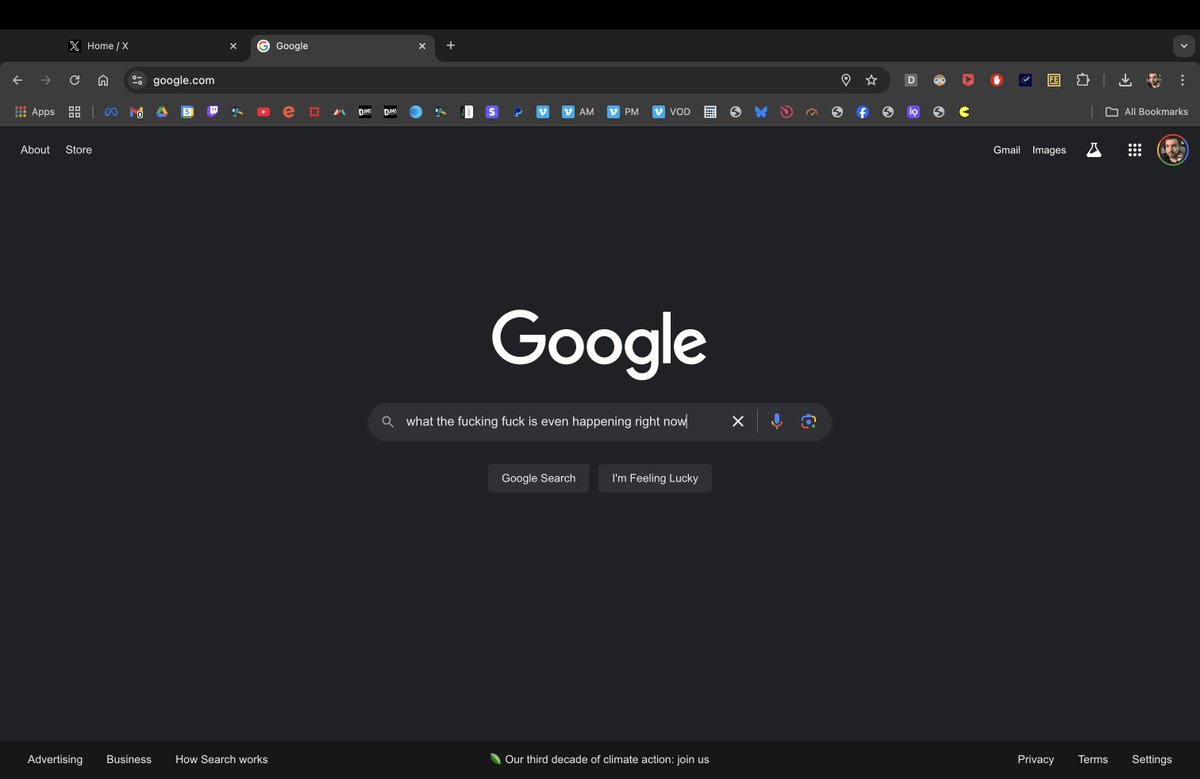This screenshot has height=779, width=1200.
Task: Open the Pac-Man bookmark
Action: [x=964, y=112]
